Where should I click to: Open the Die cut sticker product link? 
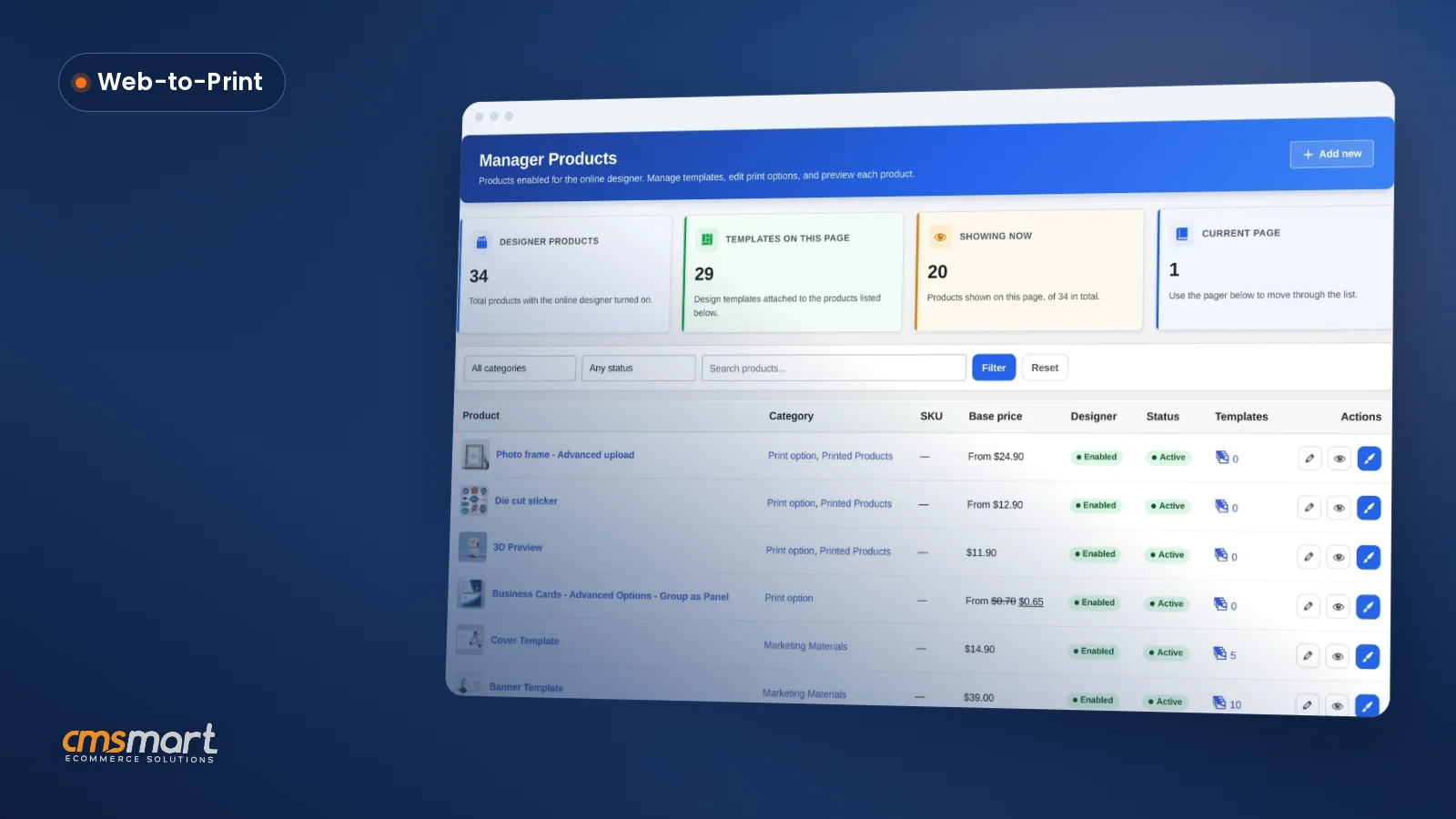[x=526, y=501]
